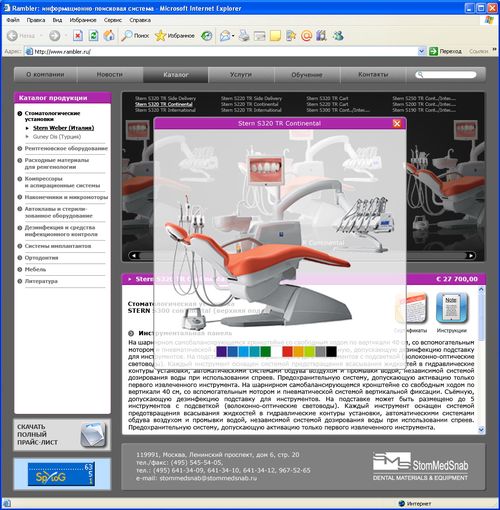Open Stern S320 TR International link

(165, 110)
